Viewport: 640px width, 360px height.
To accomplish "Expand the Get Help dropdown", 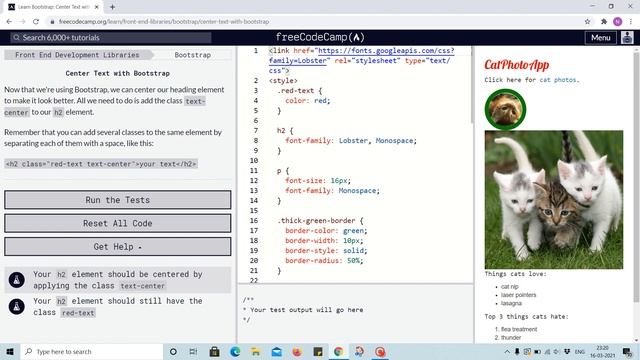I will tap(118, 247).
